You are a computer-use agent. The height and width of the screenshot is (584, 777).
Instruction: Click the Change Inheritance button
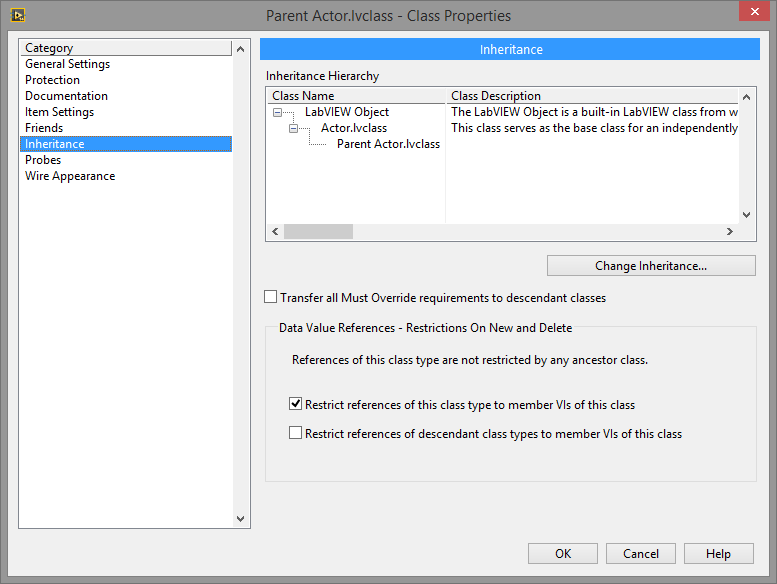click(x=651, y=265)
